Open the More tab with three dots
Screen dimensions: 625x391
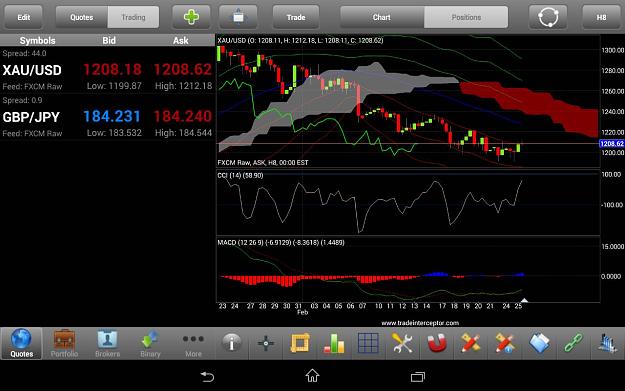(193, 343)
